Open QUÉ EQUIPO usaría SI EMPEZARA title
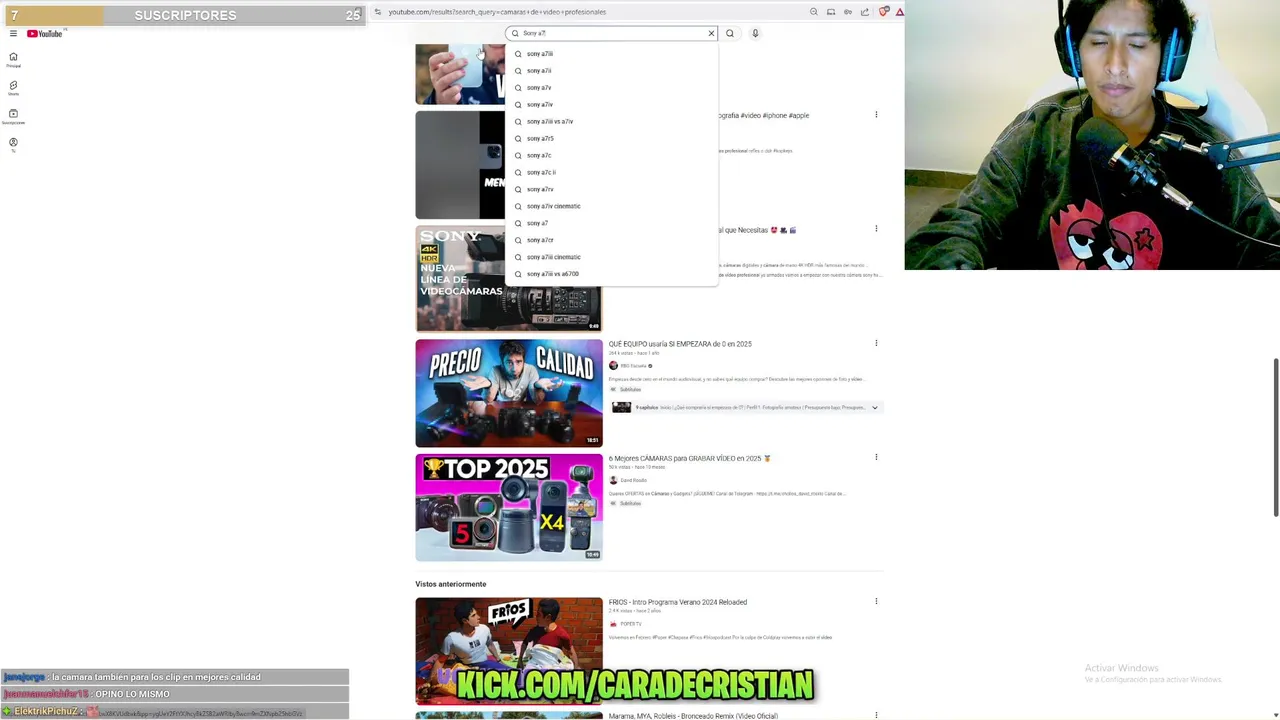The width and height of the screenshot is (1280, 720). (680, 344)
